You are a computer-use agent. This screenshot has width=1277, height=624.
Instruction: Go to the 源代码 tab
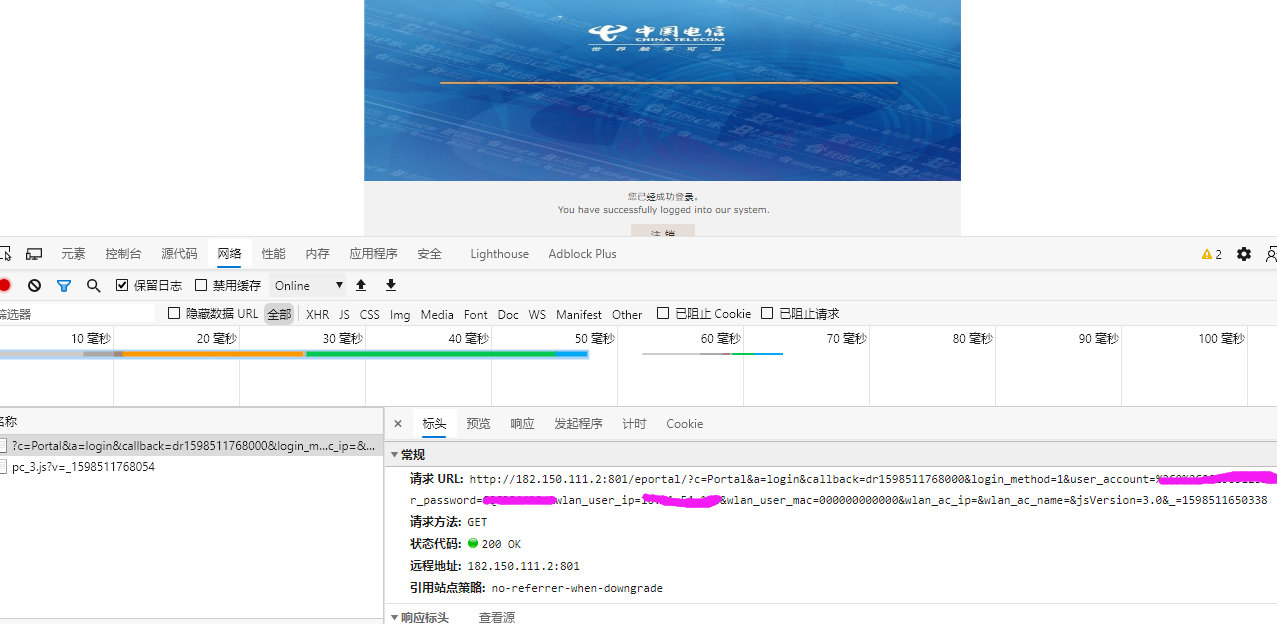[x=179, y=254]
